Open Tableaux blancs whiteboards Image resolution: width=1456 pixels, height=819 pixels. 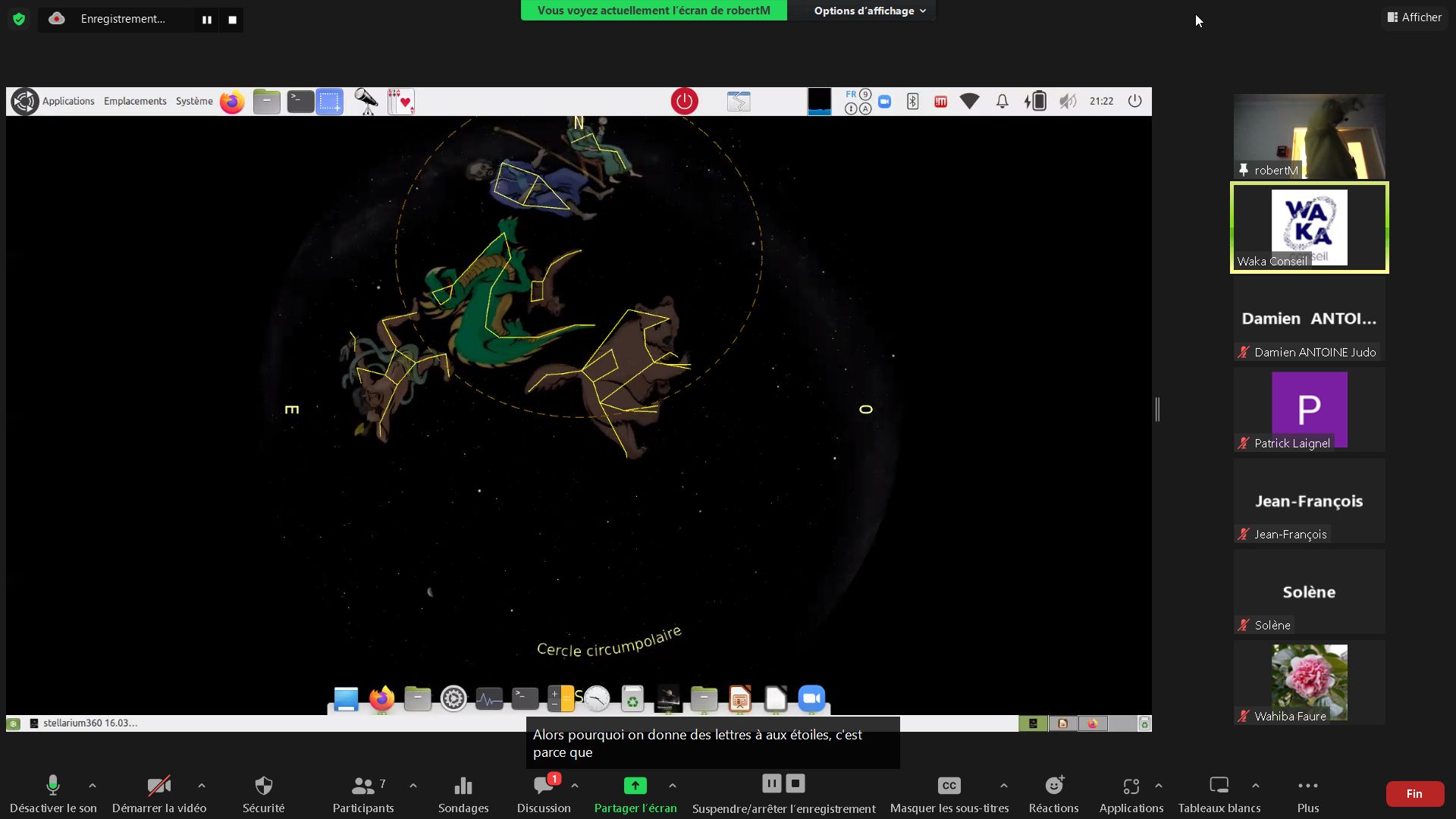pos(1219,794)
